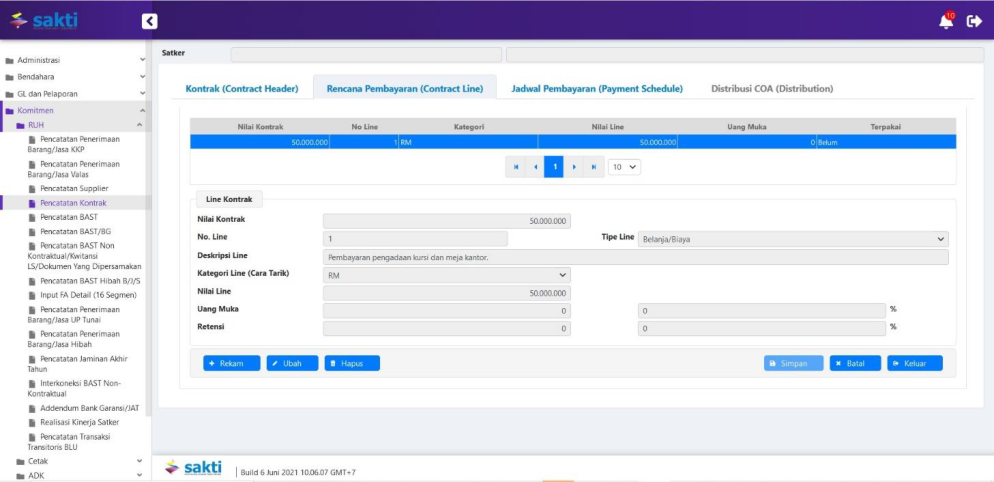994x482 pixels.
Task: Switch to Kontrak (Contract Header) tab
Action: click(x=242, y=88)
